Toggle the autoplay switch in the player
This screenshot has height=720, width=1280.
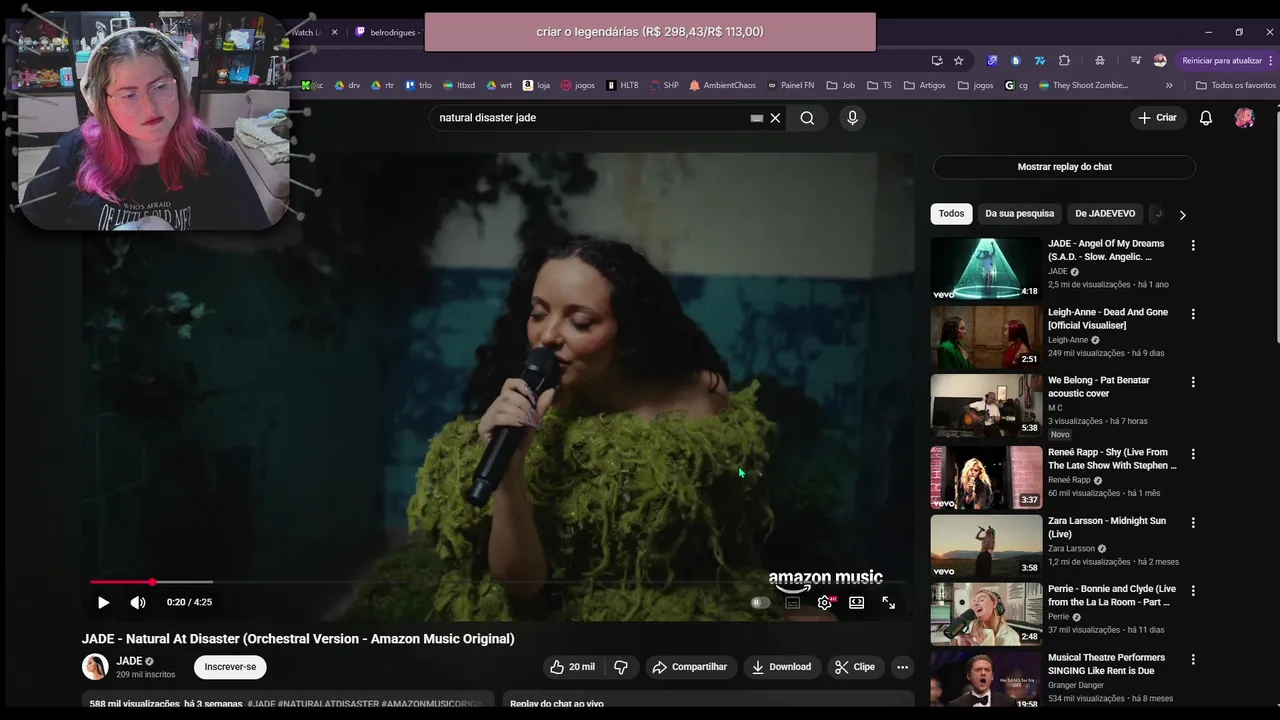[x=760, y=603]
